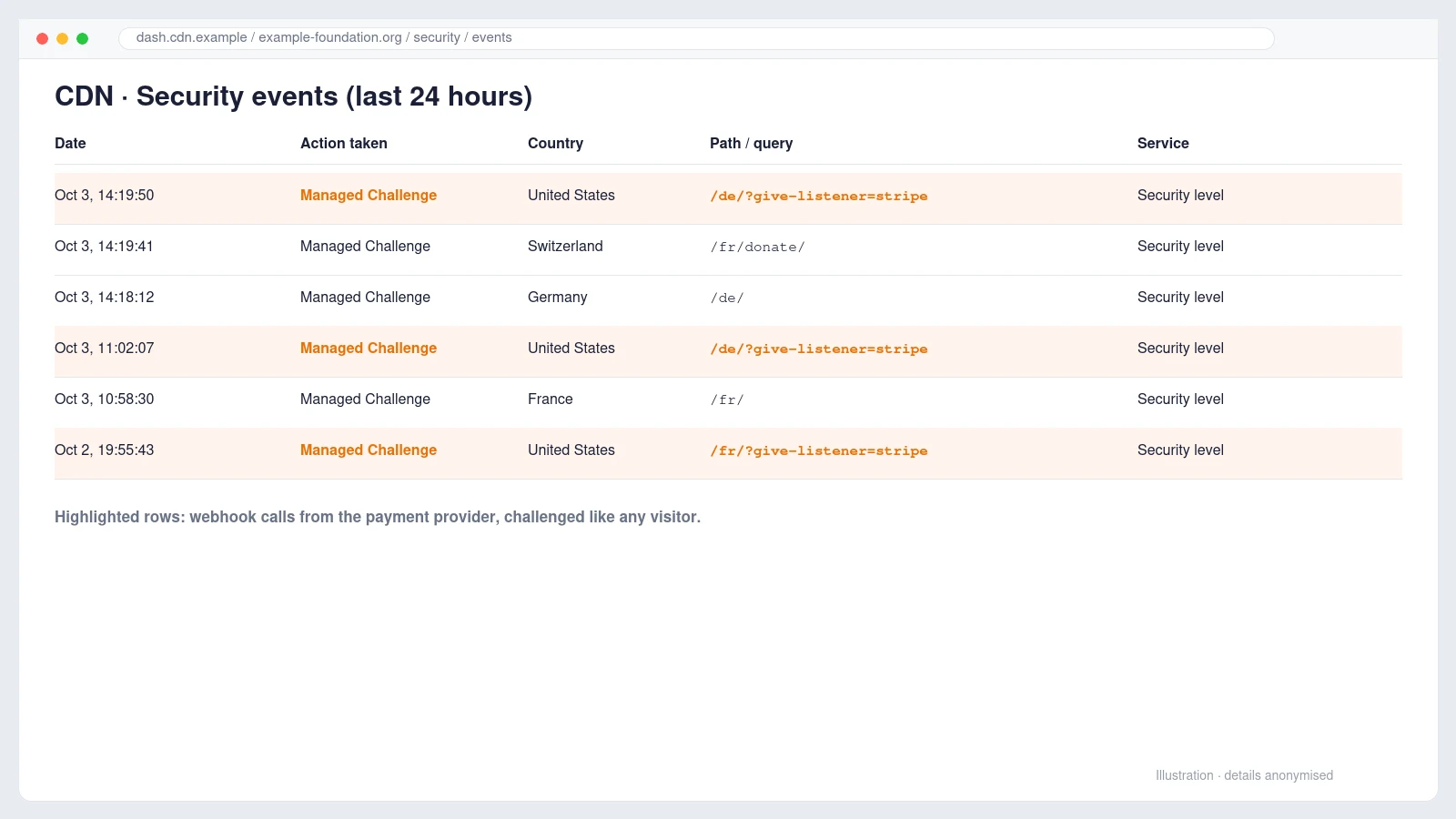Select the date Oct 3, 11:02:07
The image size is (1456, 819).
[x=104, y=348]
